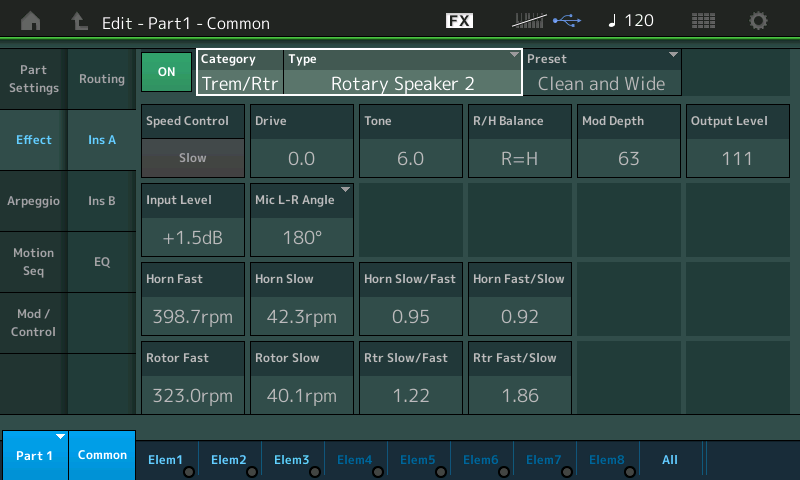Open the Mic L-R Angle dropdown
The width and height of the screenshot is (800, 480).
(301, 221)
